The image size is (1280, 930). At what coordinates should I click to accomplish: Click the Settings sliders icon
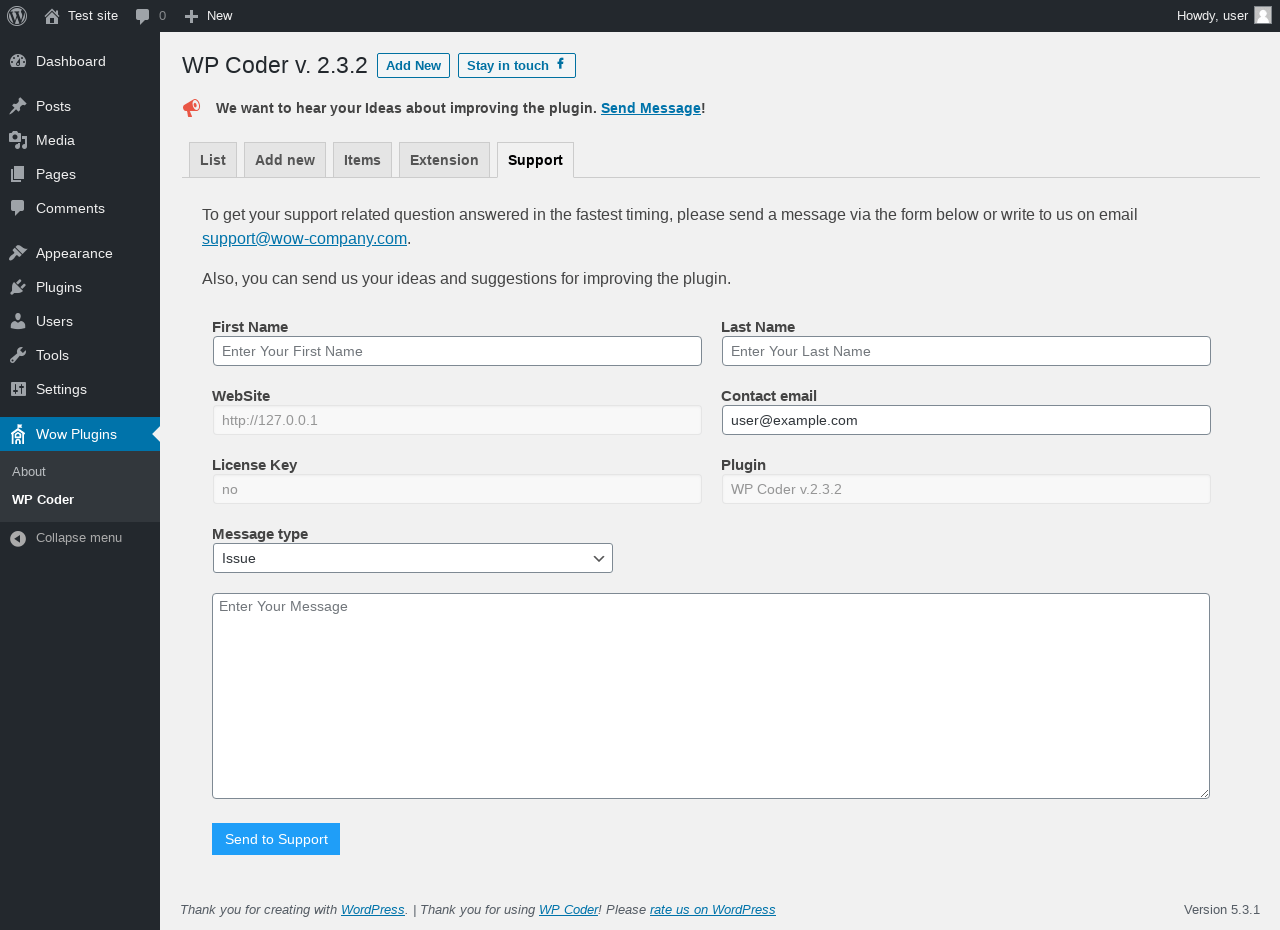18,389
